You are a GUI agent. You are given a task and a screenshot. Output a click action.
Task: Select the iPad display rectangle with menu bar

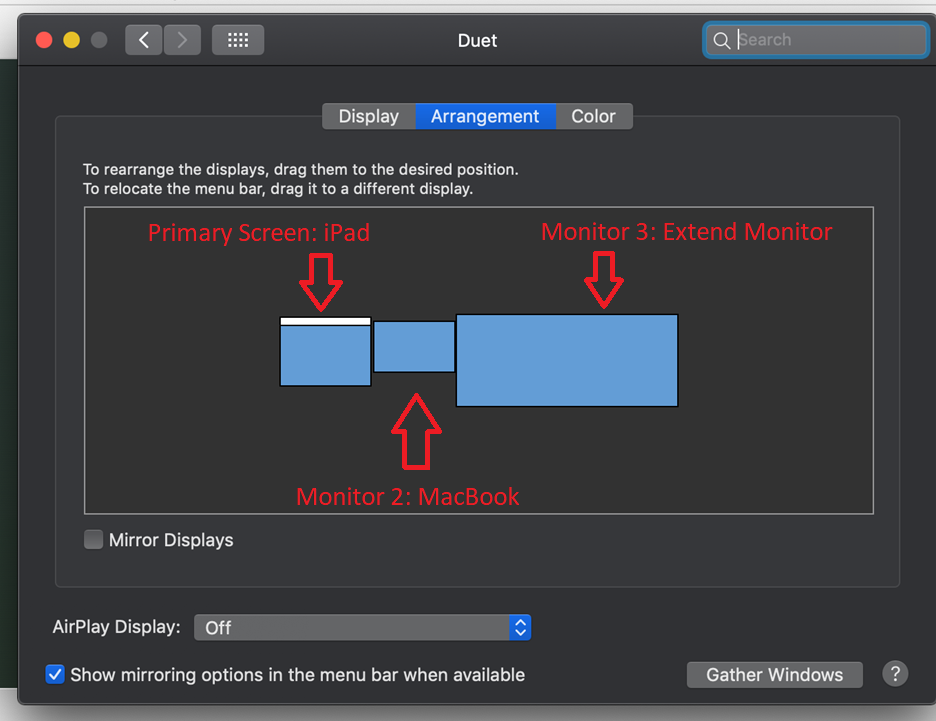(325, 352)
